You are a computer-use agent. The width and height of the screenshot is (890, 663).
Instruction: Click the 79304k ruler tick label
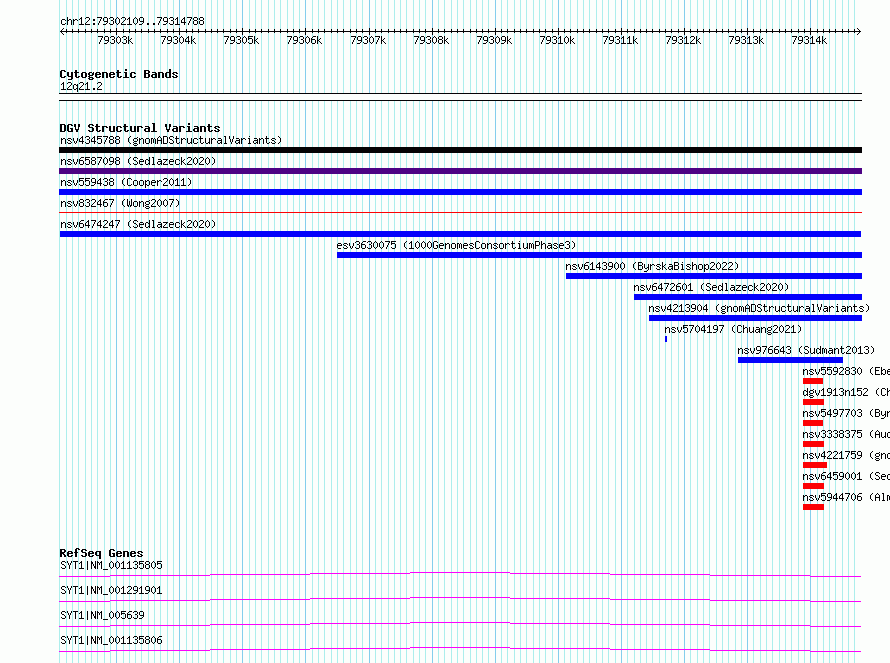tap(178, 40)
